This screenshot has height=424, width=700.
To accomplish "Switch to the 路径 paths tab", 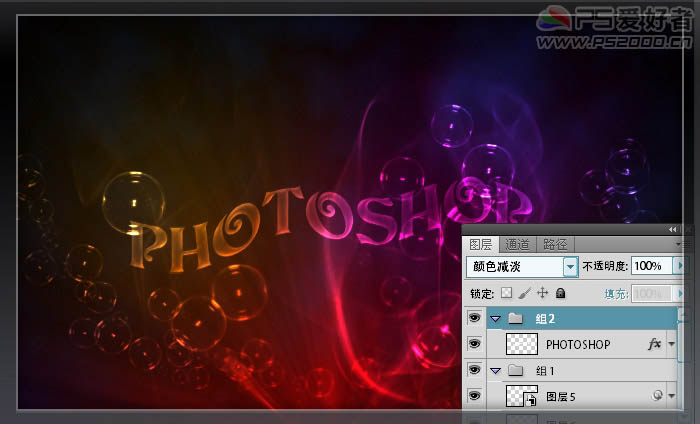I will (x=554, y=244).
